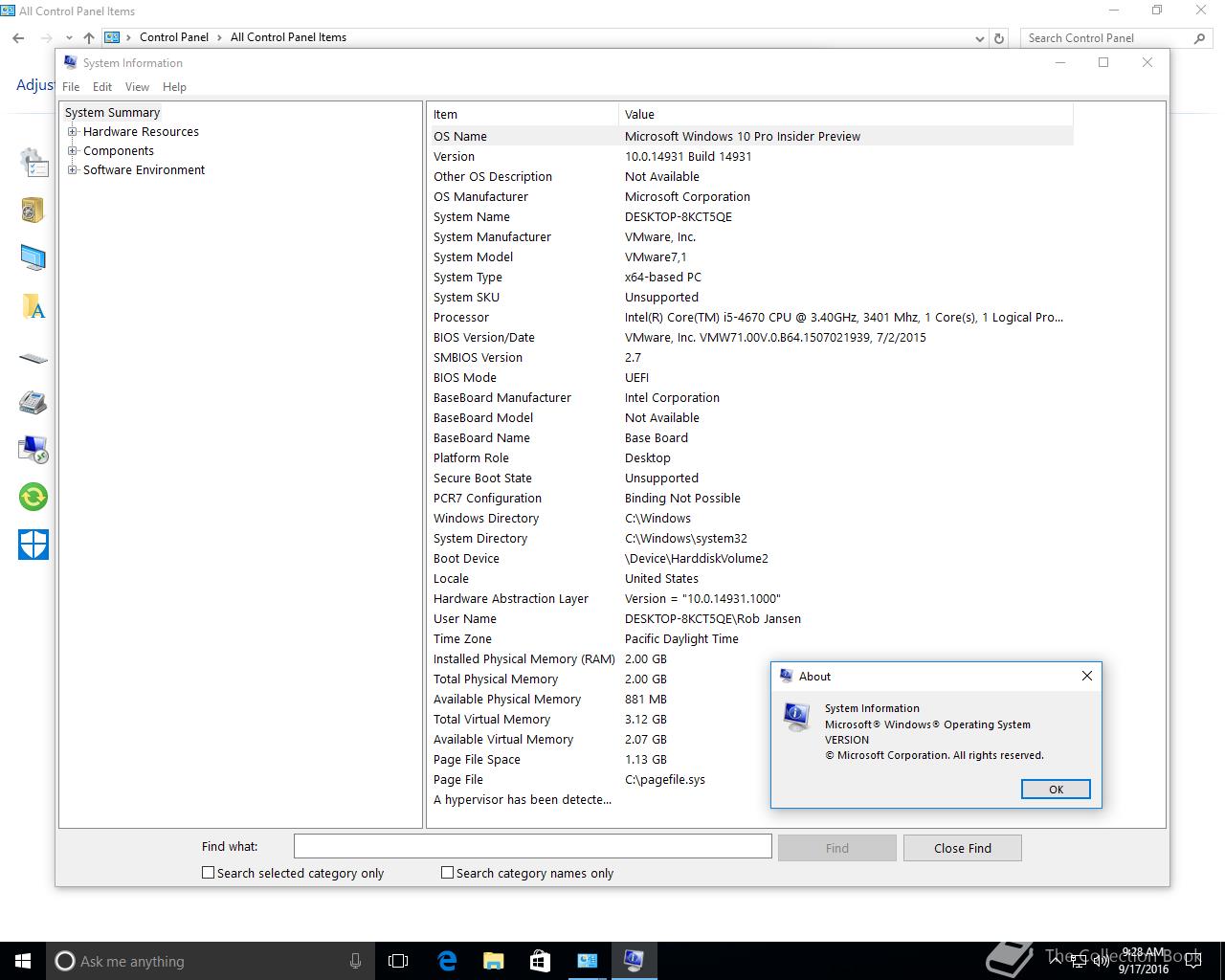Click green sync icon in Control Panel
This screenshot has height=980, width=1225.
click(33, 497)
